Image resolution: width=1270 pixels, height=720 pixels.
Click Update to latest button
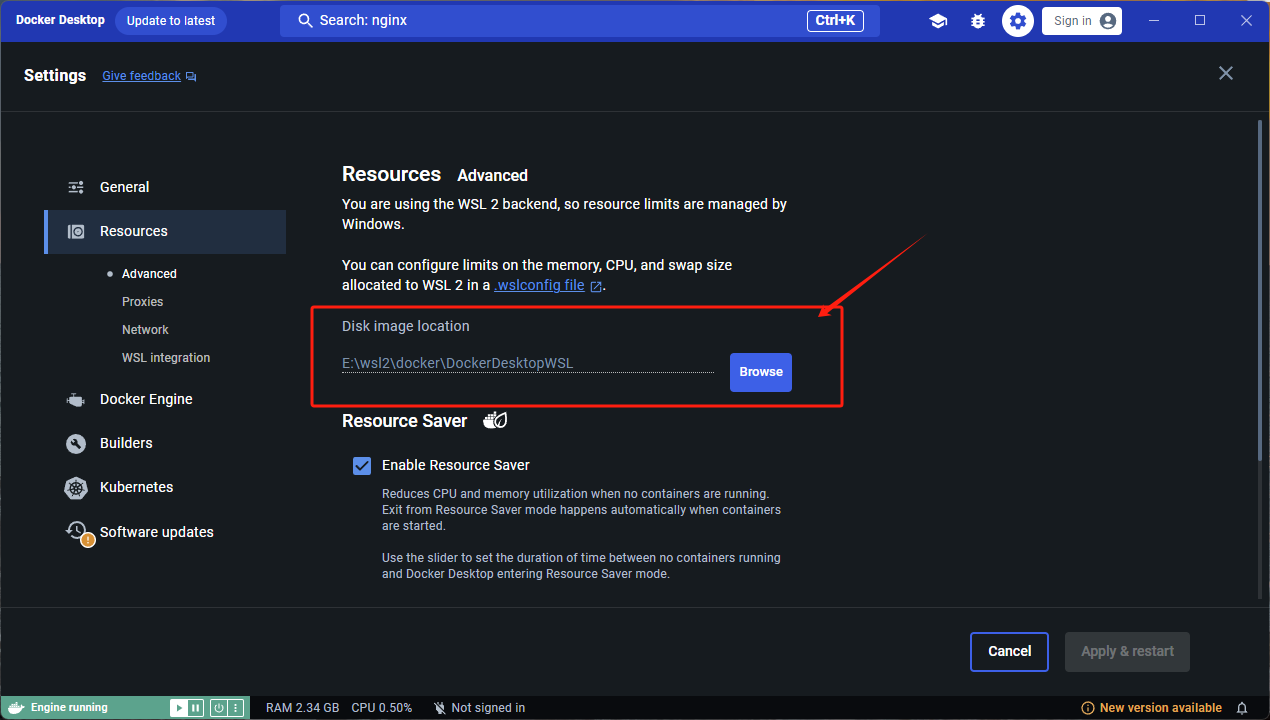tap(171, 20)
